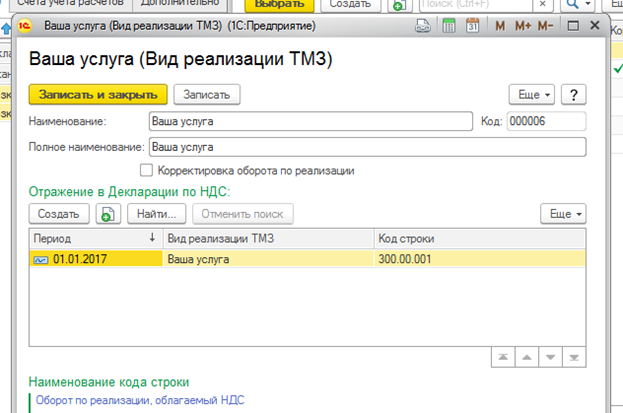Create a new record with Создать
Screen dimensions: 623x413
(59, 213)
